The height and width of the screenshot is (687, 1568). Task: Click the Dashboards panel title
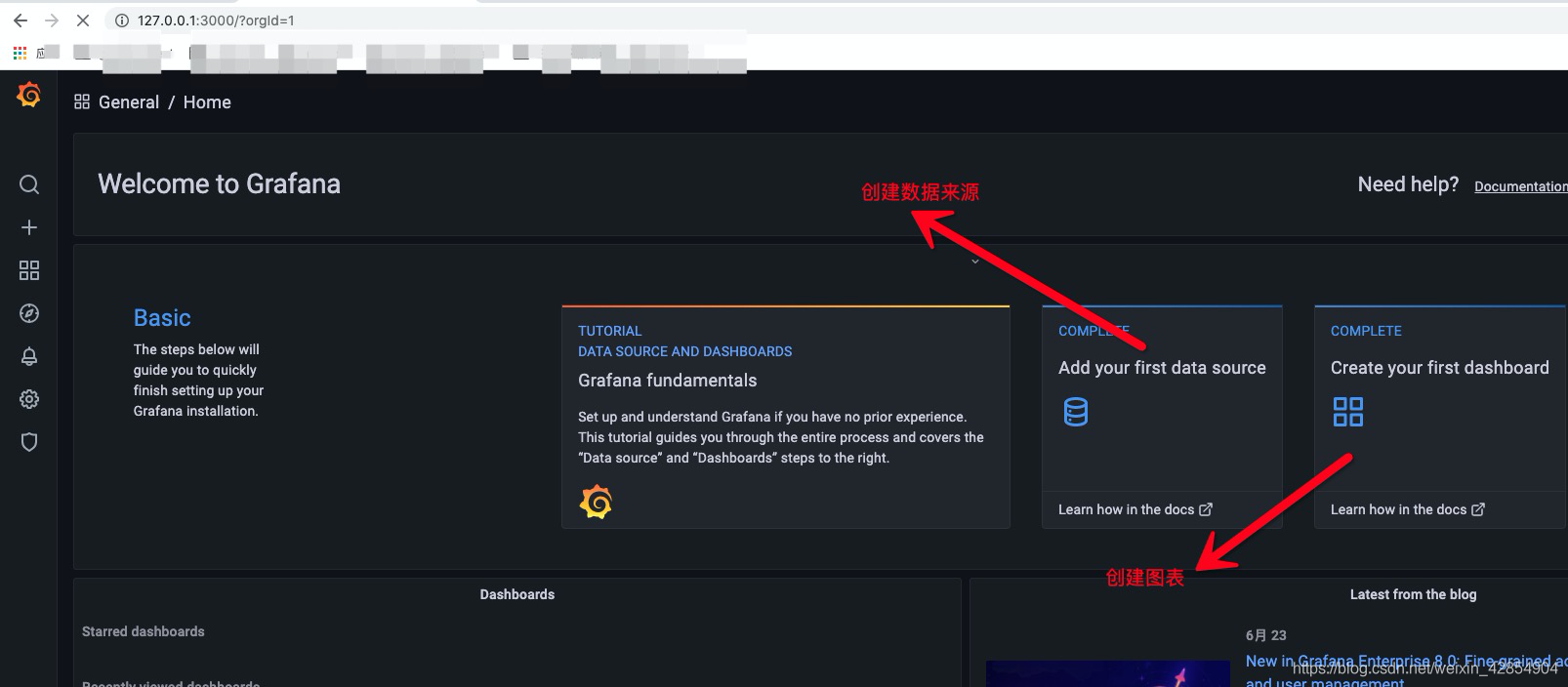(517, 594)
